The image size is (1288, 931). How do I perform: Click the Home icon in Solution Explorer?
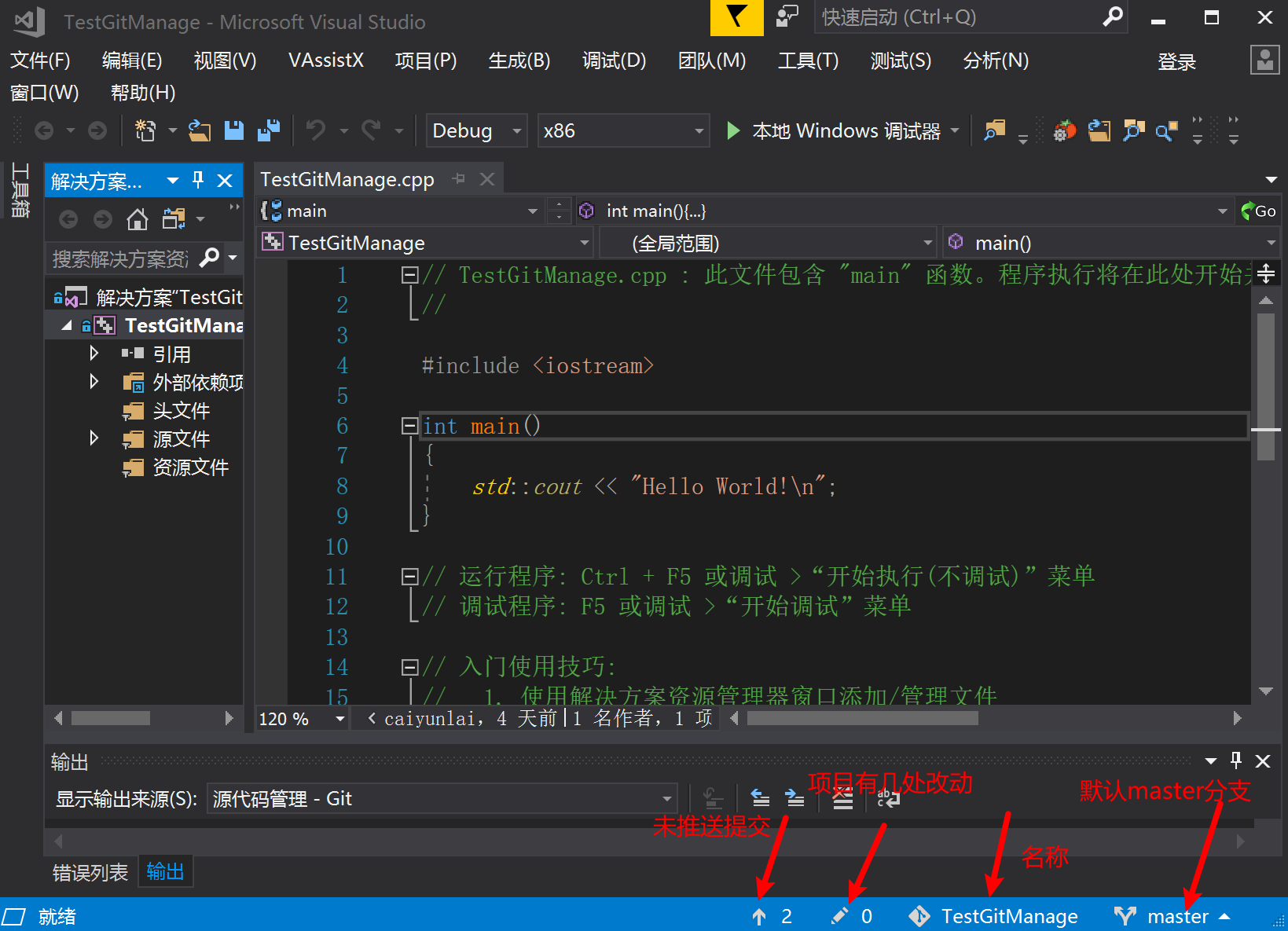click(138, 219)
